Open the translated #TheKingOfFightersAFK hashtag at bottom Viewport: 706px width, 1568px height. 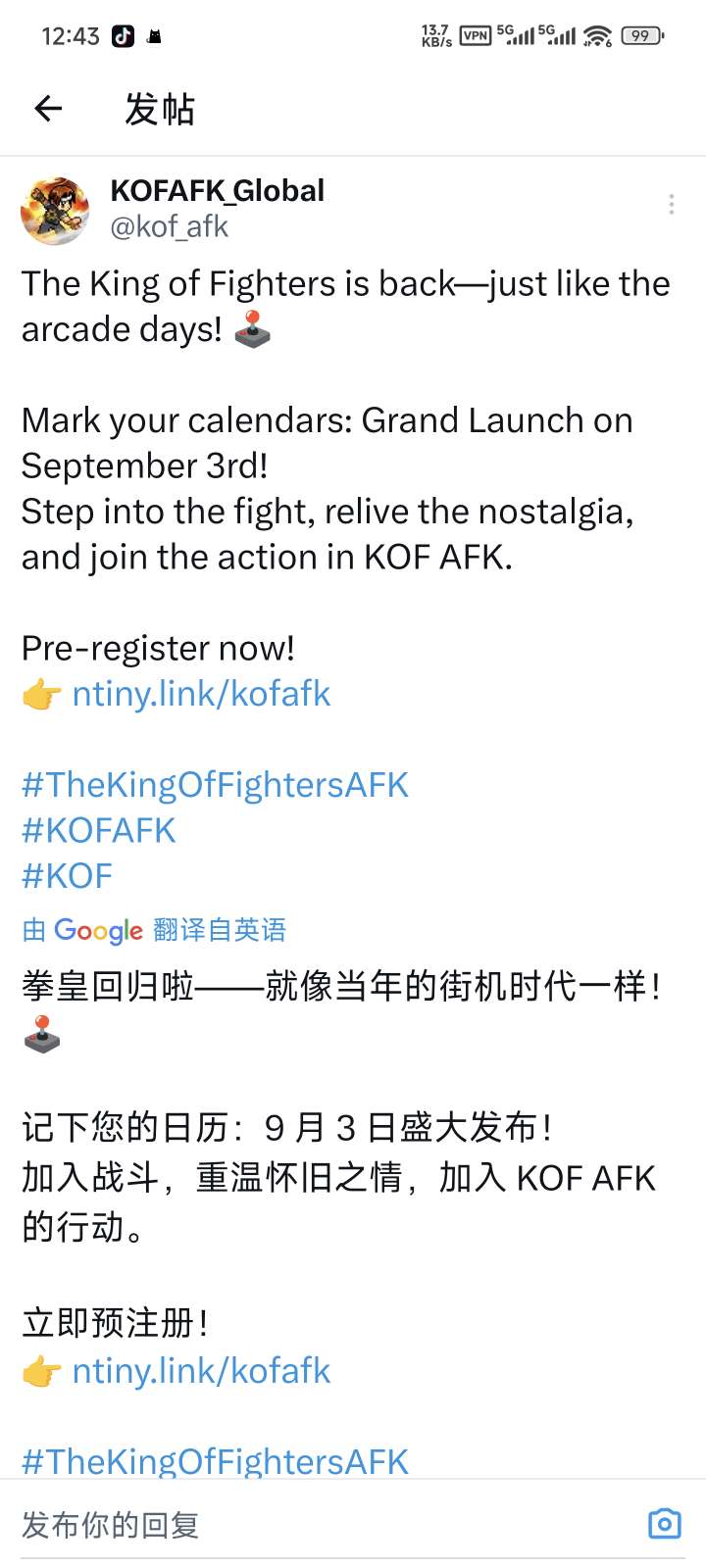[215, 1461]
